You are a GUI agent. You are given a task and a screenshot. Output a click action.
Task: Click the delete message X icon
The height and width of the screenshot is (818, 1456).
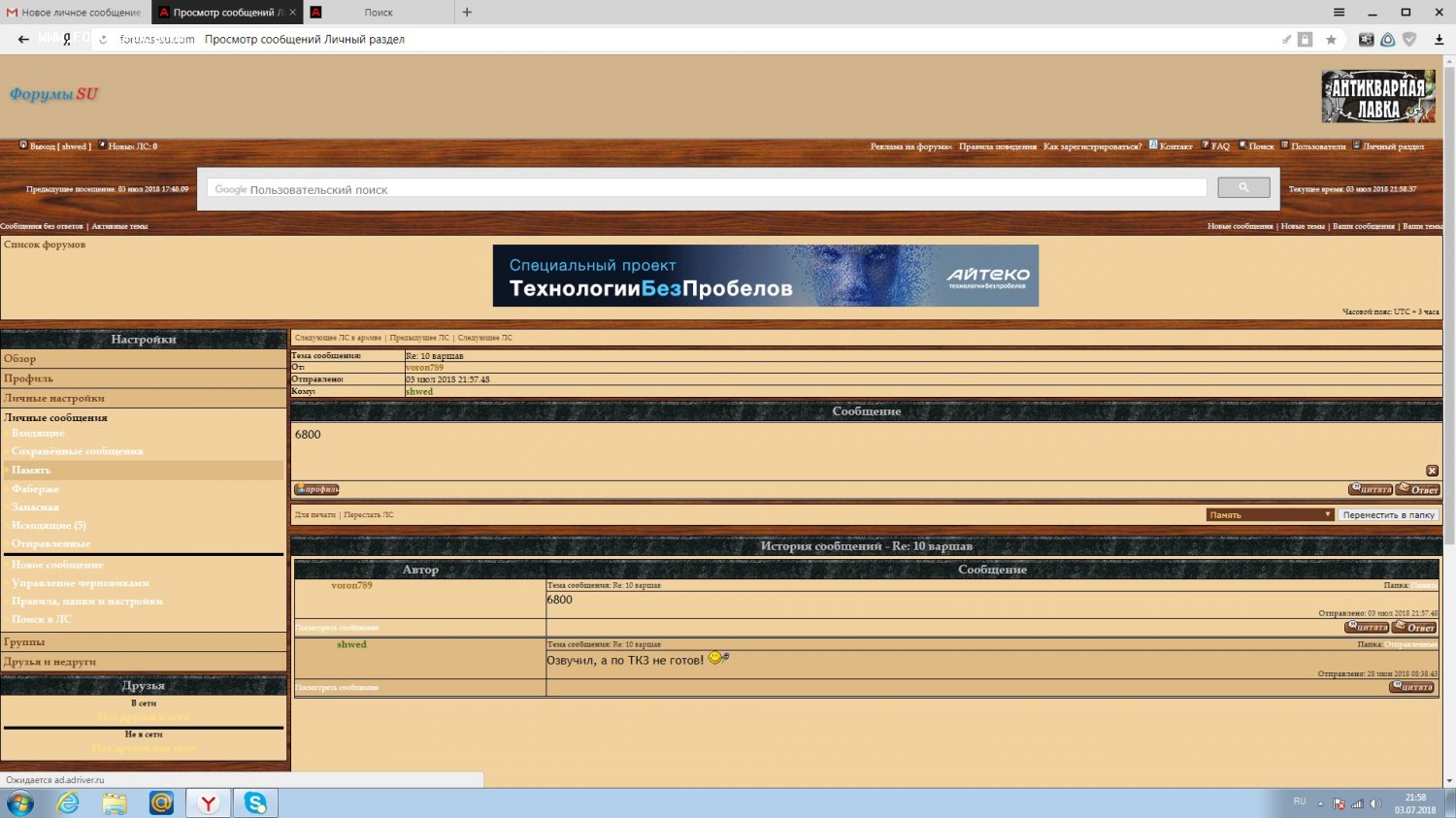pyautogui.click(x=1432, y=471)
